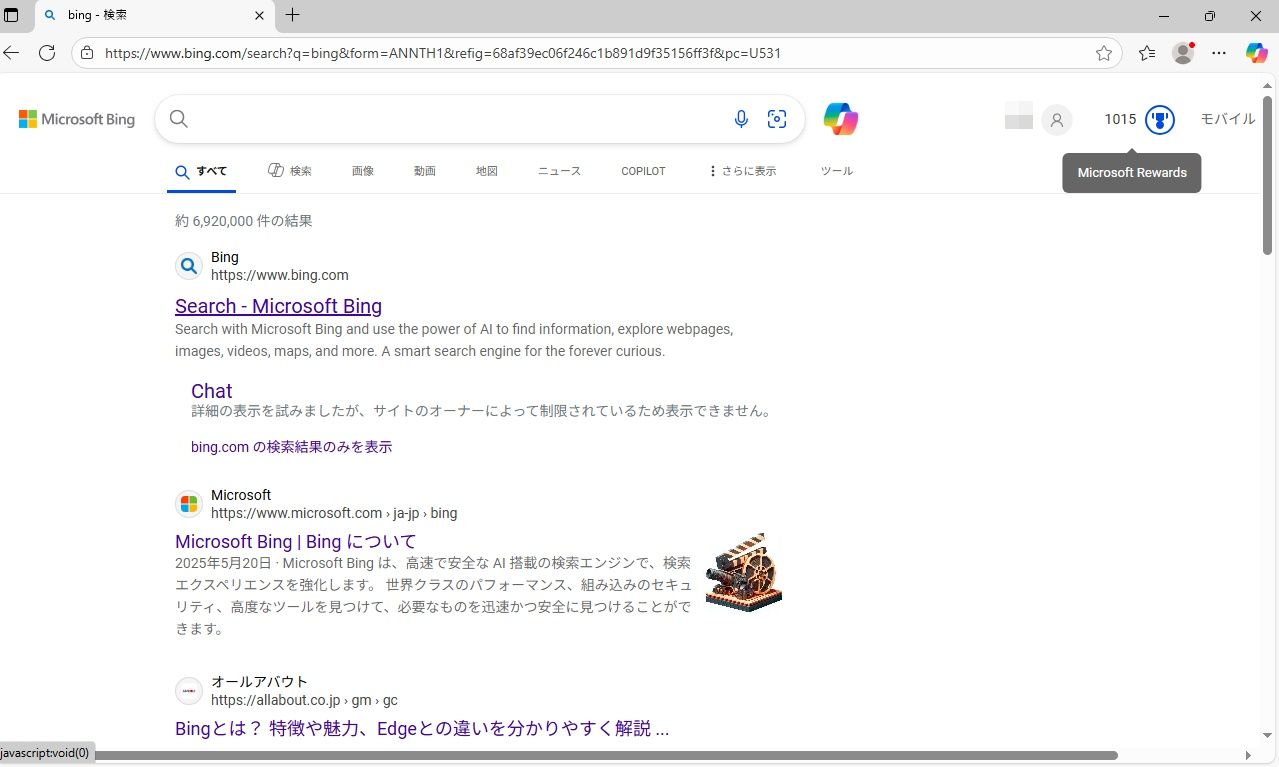
Task: Click the allabout.co.jp › gm › gc URL
Action: [304, 700]
